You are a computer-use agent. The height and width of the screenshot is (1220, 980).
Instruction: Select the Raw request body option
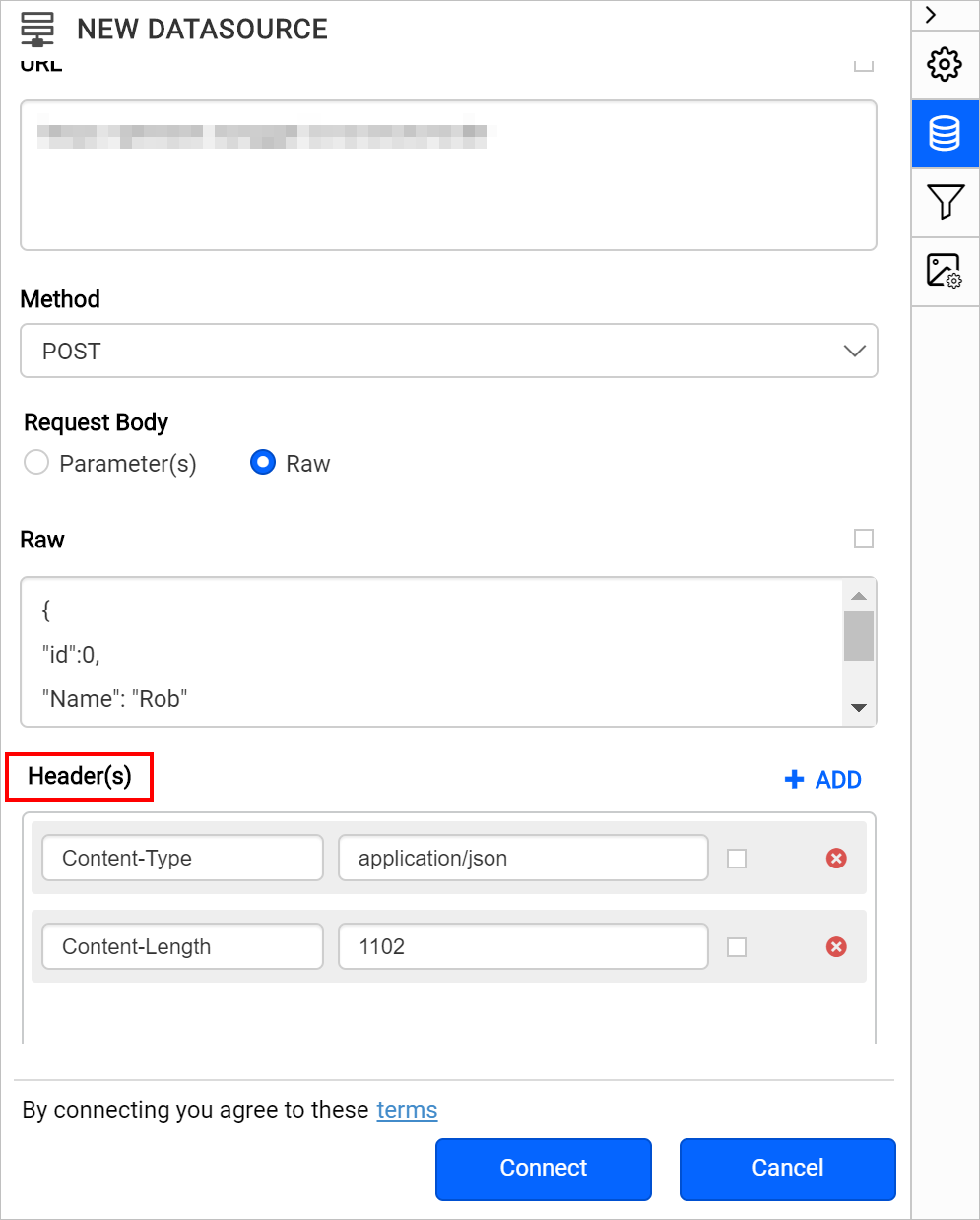(x=262, y=462)
